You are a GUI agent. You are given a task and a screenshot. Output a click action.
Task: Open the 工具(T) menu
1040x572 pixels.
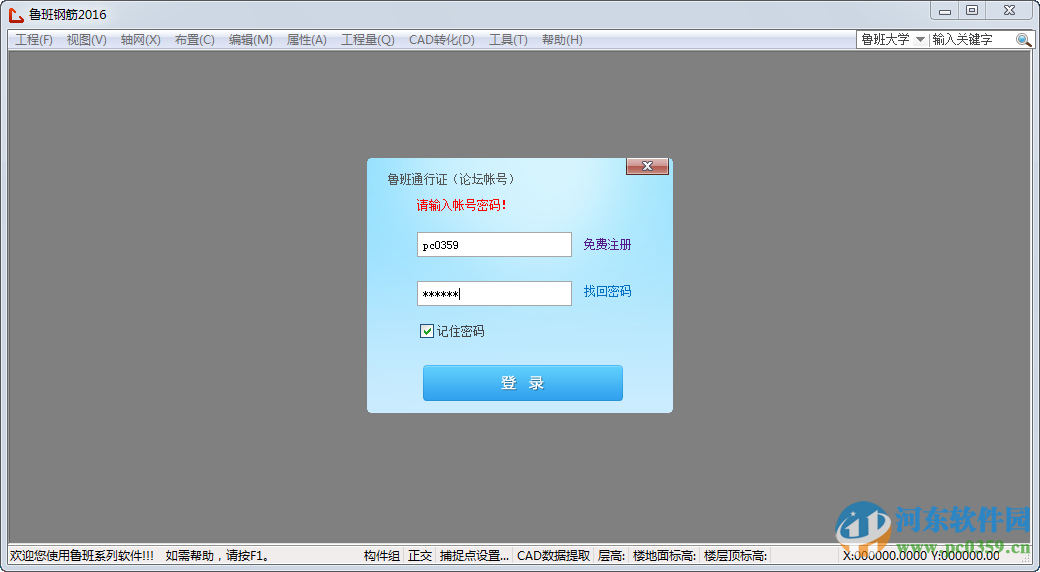(508, 40)
